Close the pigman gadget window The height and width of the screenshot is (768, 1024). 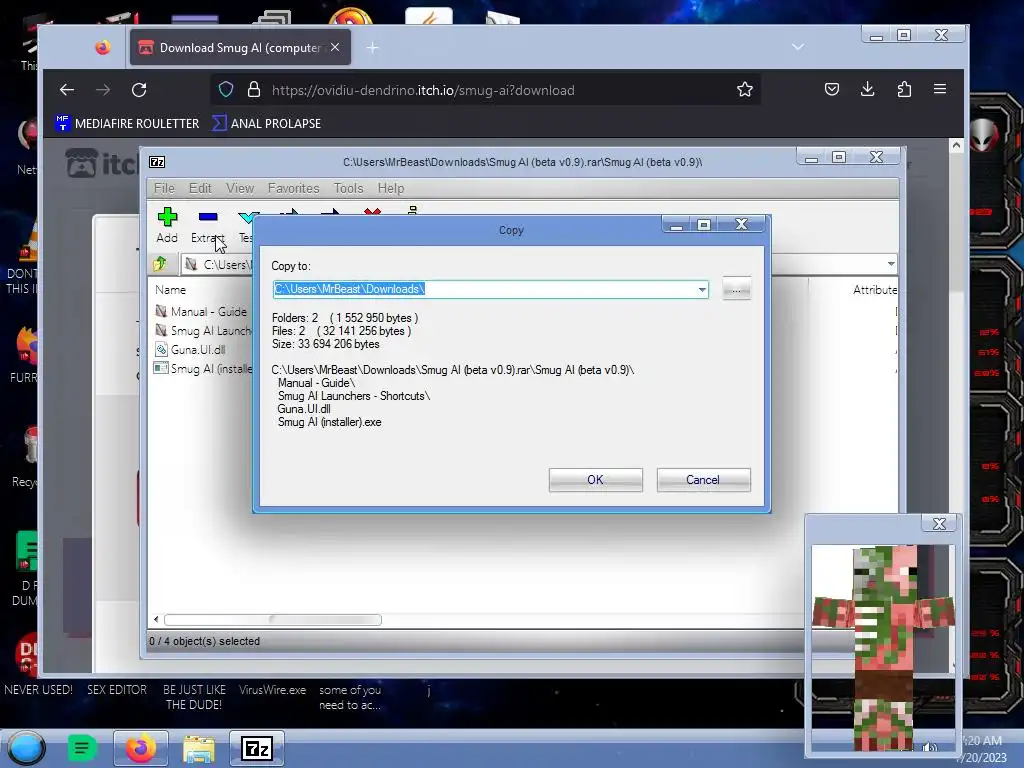(x=939, y=523)
